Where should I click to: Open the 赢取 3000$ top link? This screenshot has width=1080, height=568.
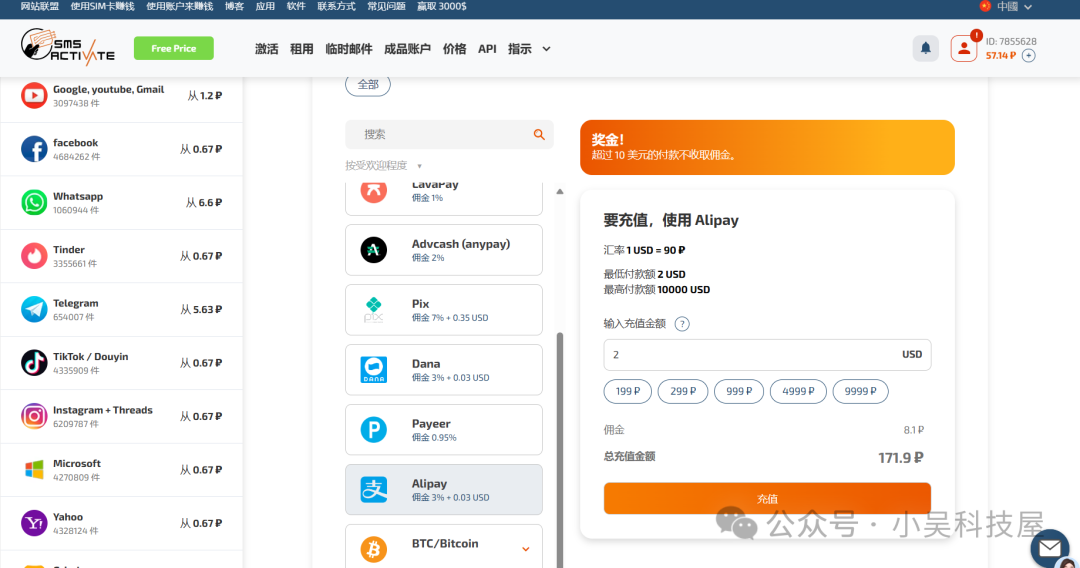pos(442,6)
